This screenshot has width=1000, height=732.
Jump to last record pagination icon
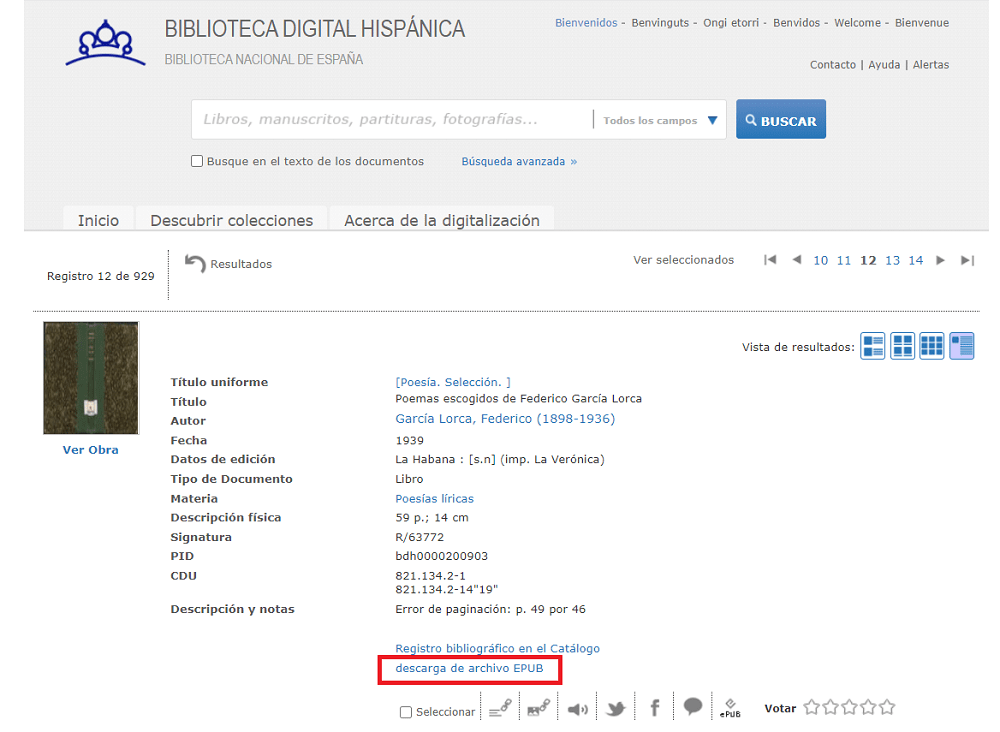click(967, 260)
